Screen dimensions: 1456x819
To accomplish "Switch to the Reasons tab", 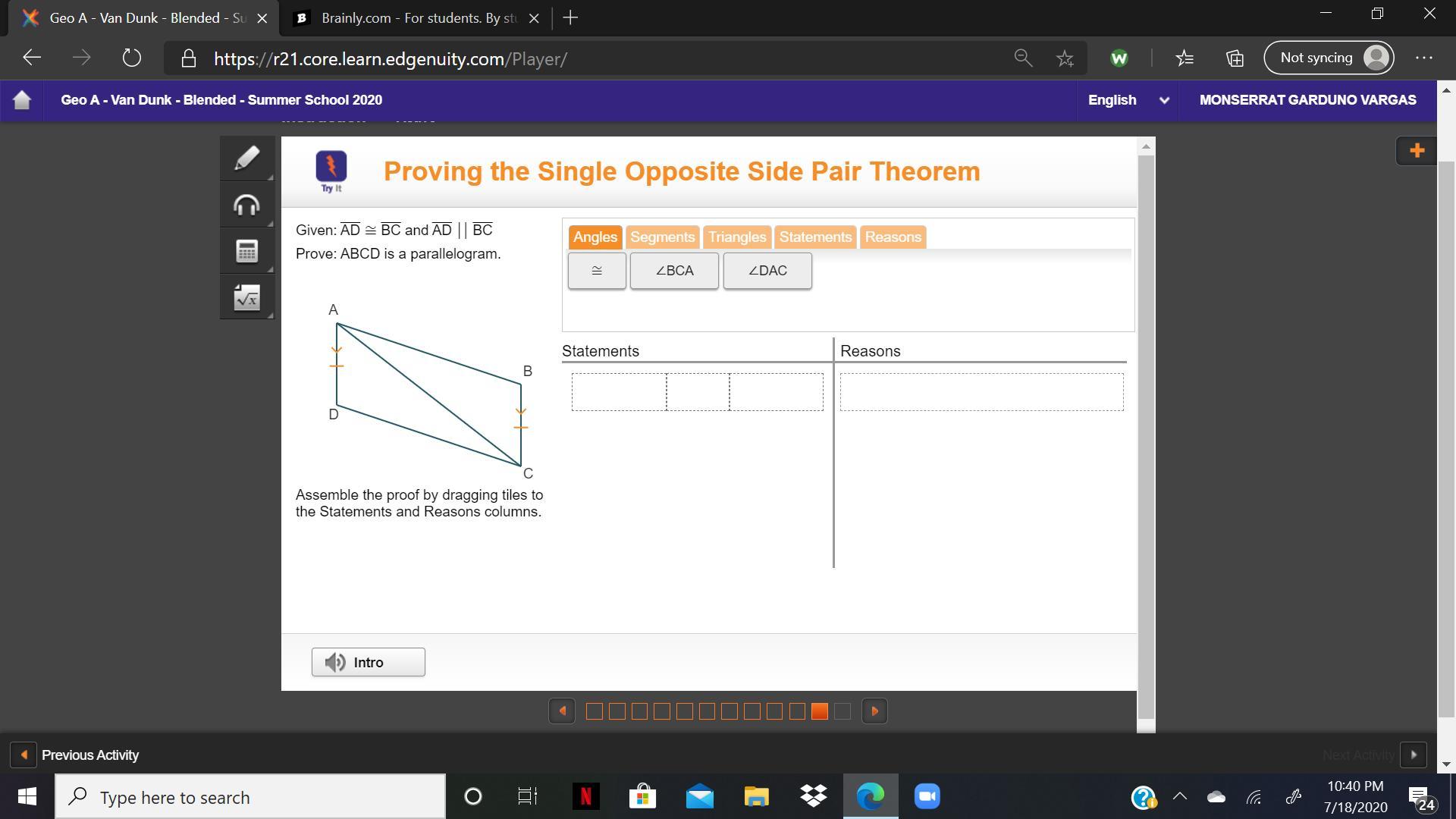I will coord(893,237).
